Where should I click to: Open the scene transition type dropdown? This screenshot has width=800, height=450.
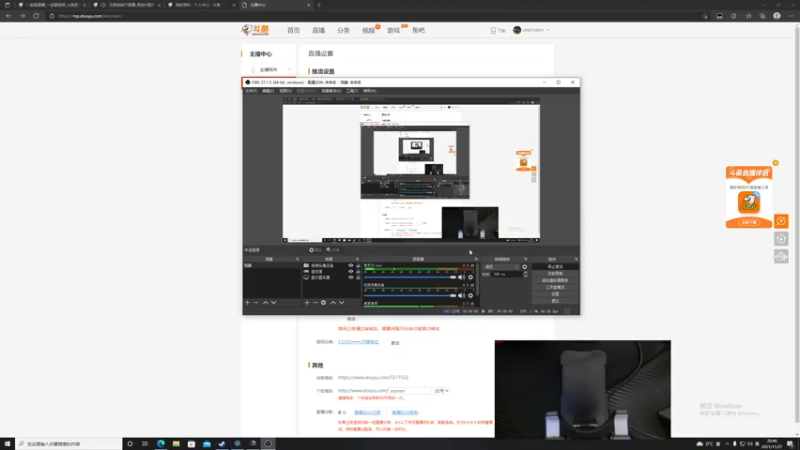click(502, 267)
